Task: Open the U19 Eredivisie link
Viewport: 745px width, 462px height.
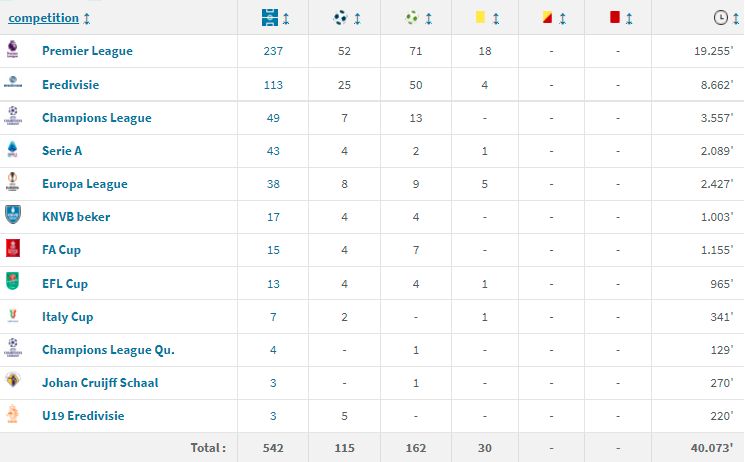Action: (x=83, y=415)
